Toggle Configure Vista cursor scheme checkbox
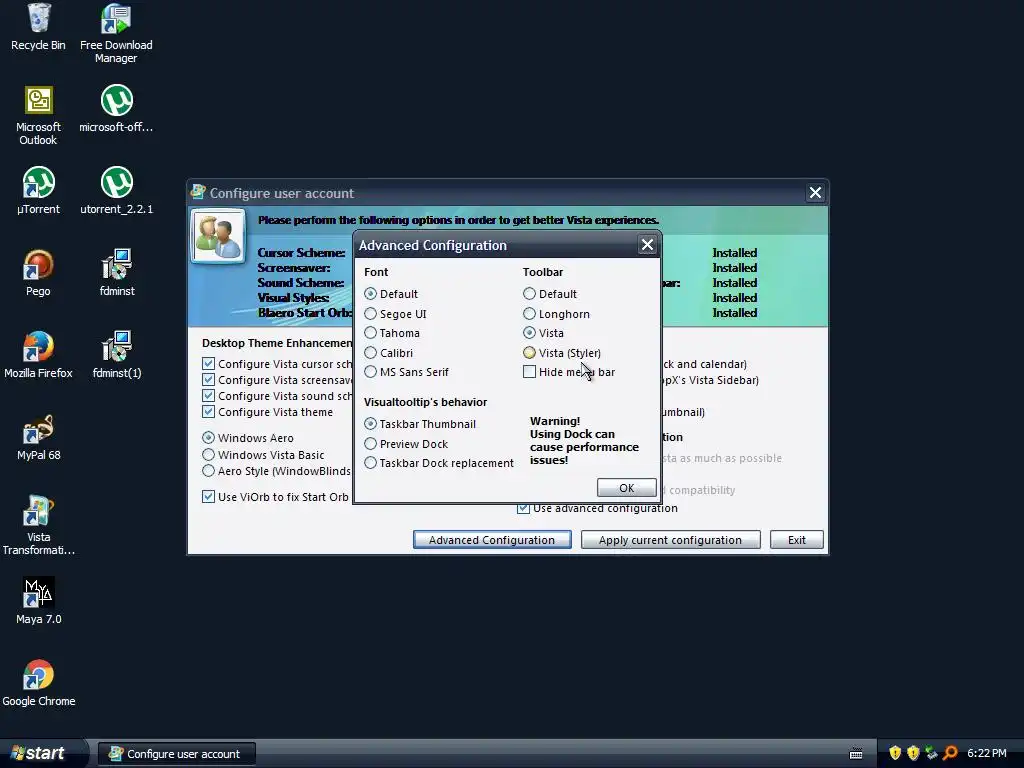 tap(208, 364)
